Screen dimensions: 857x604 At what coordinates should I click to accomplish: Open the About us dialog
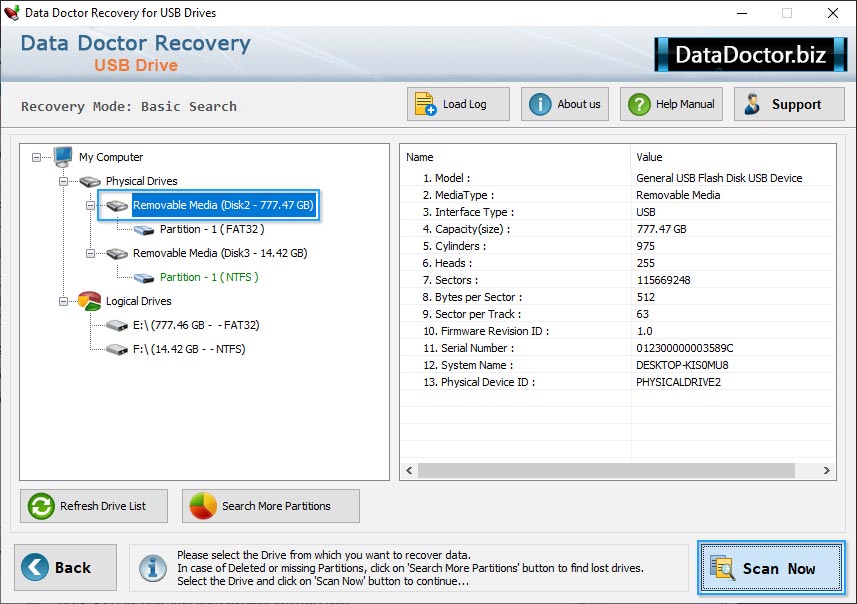565,104
